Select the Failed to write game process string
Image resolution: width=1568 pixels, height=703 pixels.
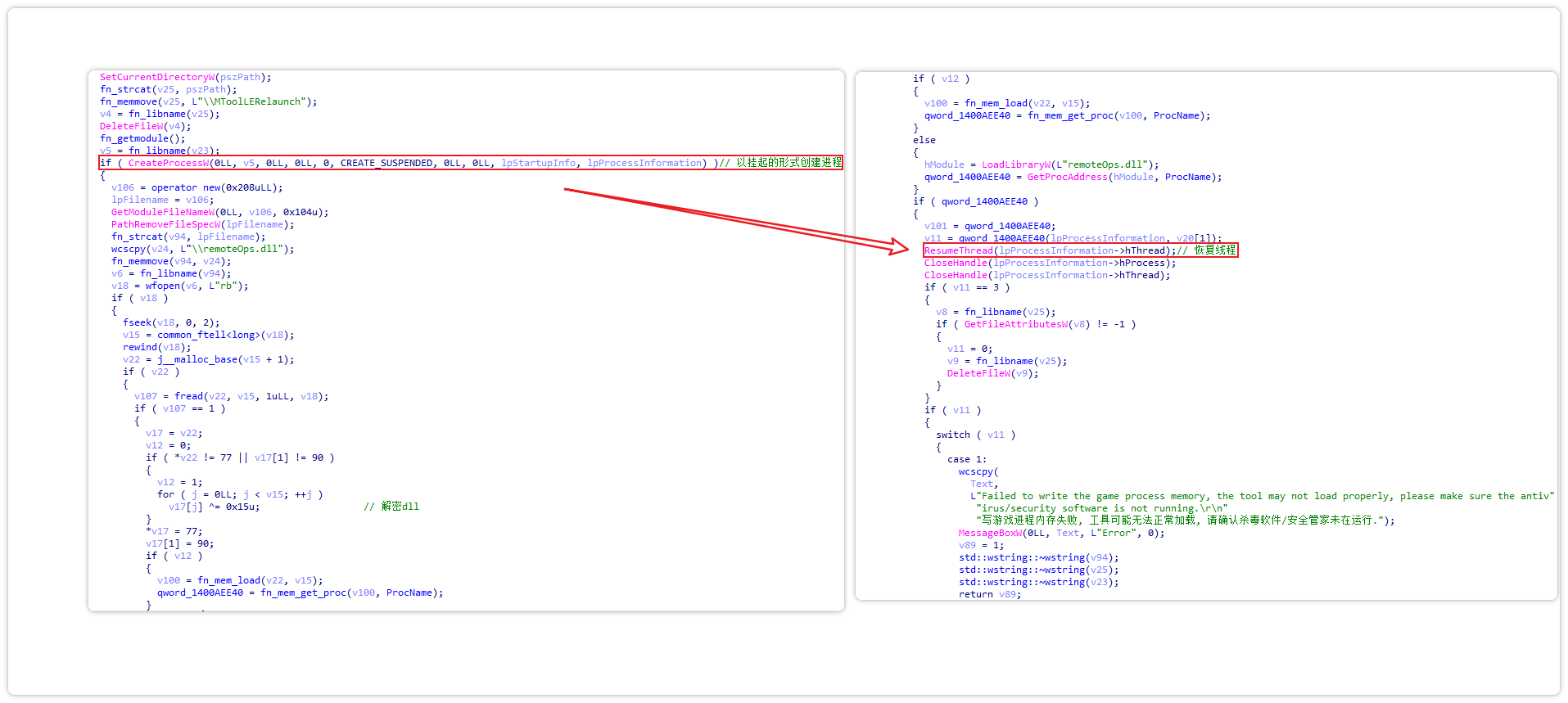coord(1262,496)
